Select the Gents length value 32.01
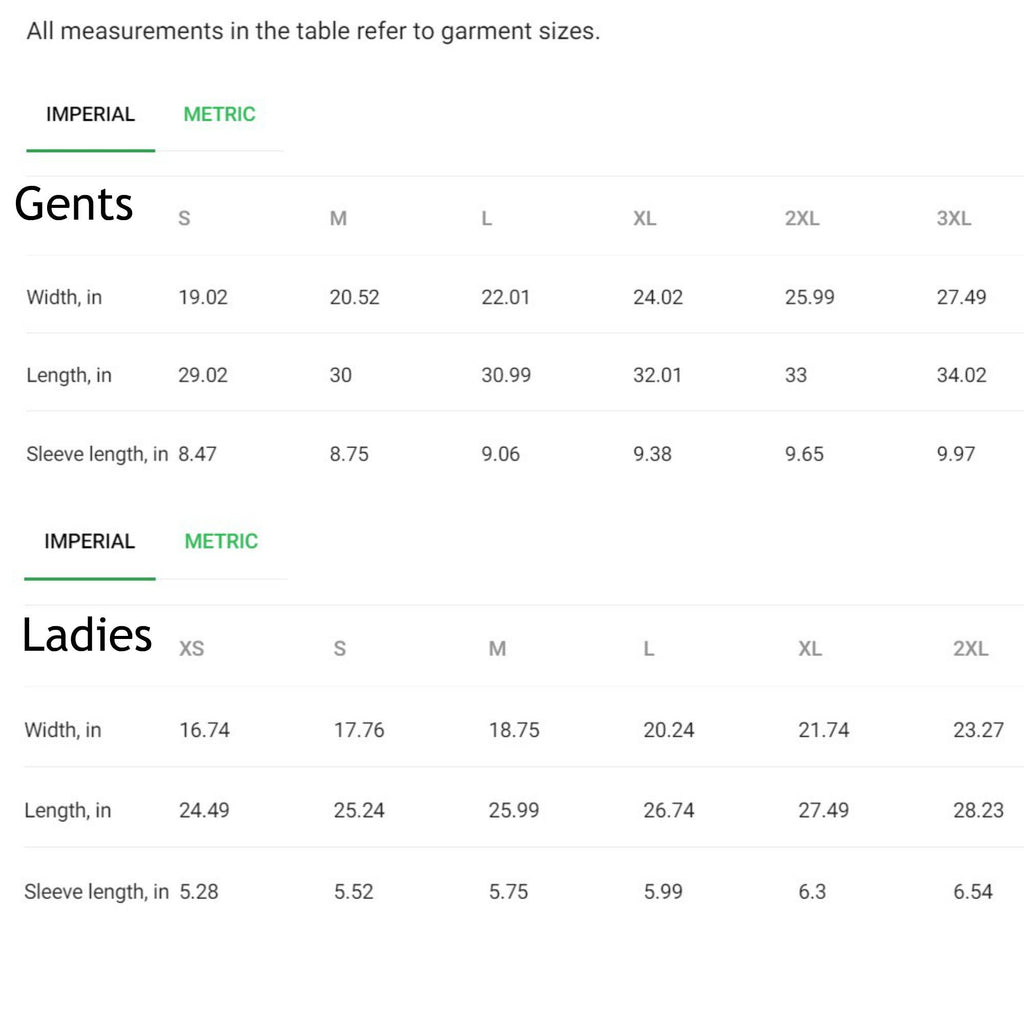This screenshot has height=1024, width=1024. tap(657, 376)
